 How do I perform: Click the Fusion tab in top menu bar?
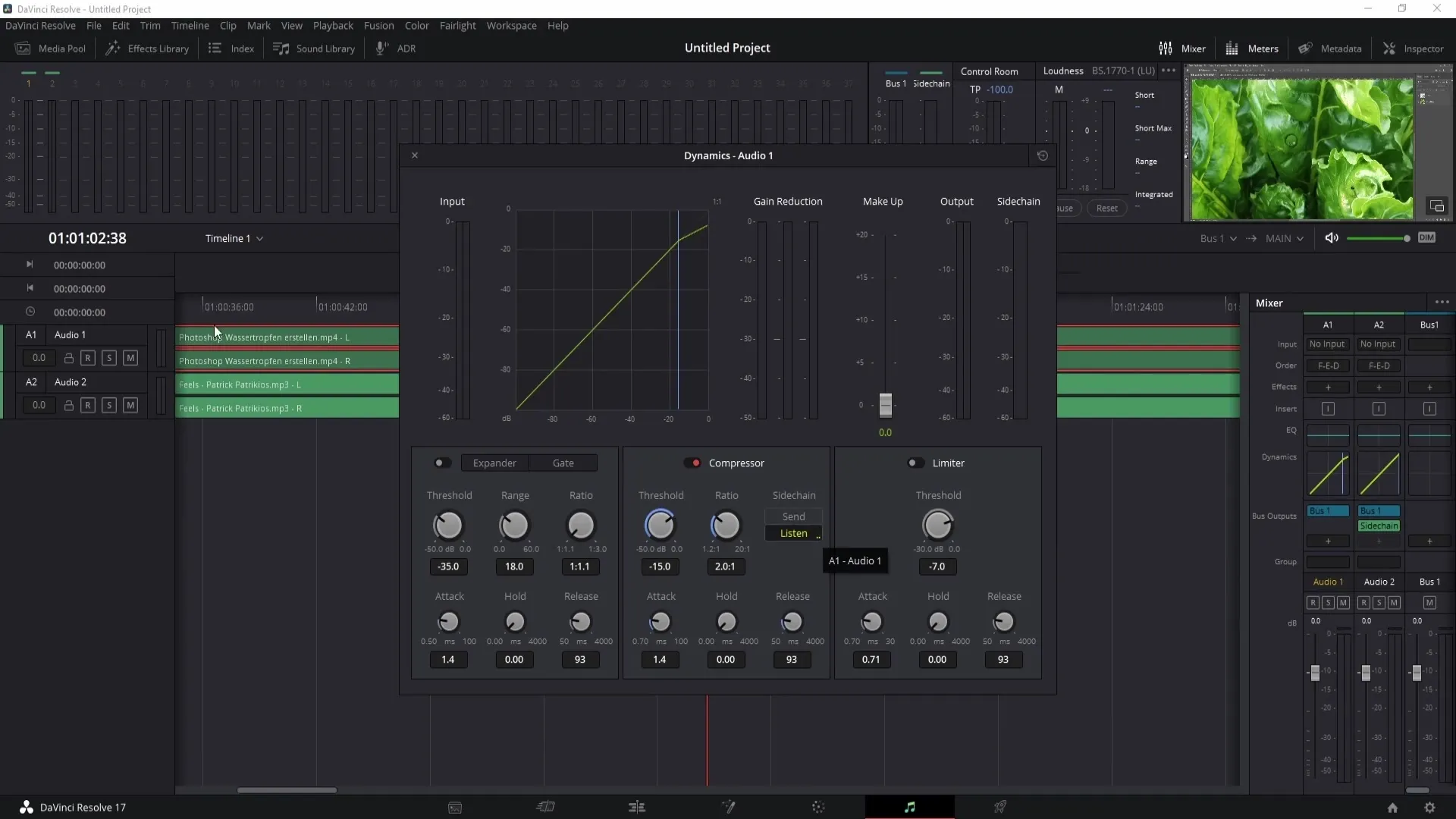(x=378, y=25)
